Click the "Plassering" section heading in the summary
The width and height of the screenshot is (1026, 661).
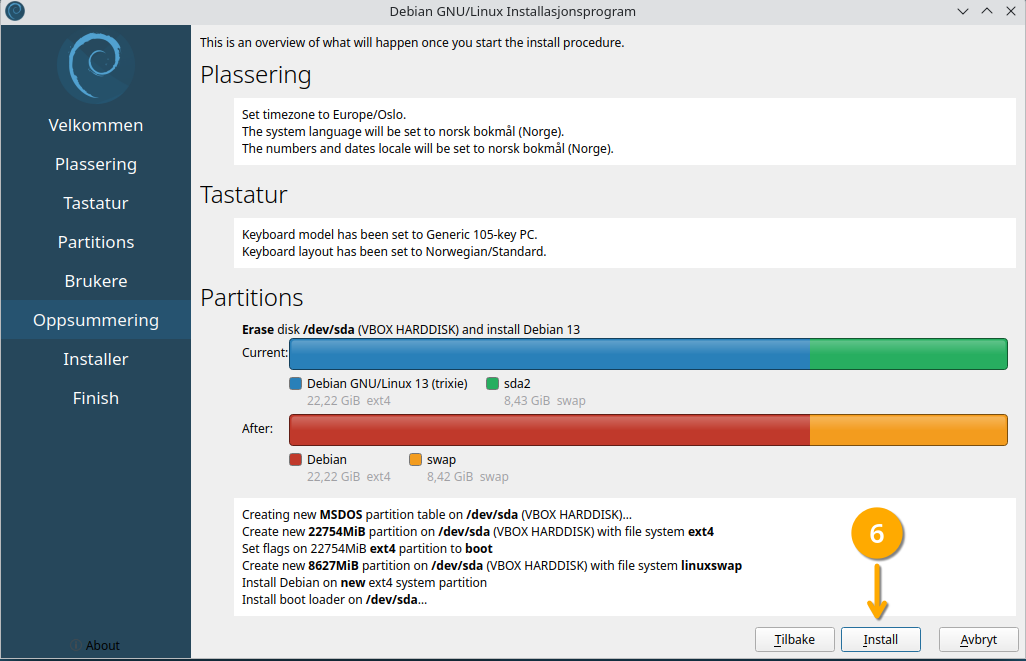point(256,75)
